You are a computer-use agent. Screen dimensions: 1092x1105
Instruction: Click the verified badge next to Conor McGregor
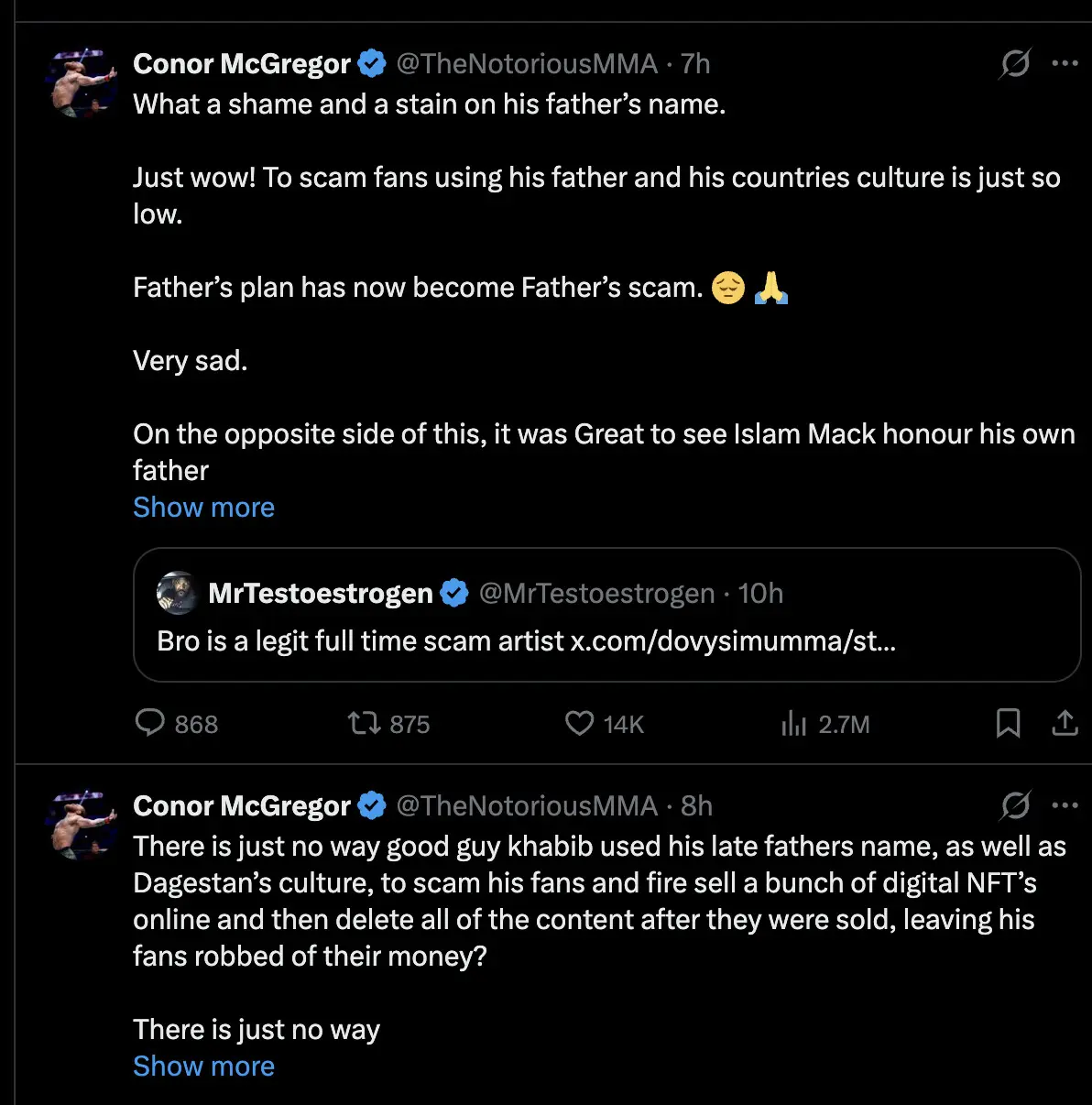(372, 63)
